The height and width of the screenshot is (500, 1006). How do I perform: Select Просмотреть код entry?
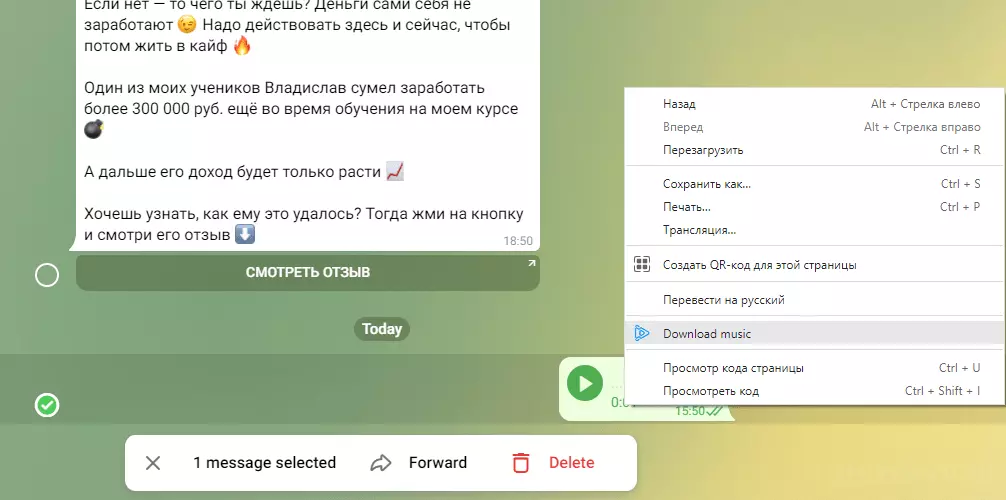click(815, 391)
